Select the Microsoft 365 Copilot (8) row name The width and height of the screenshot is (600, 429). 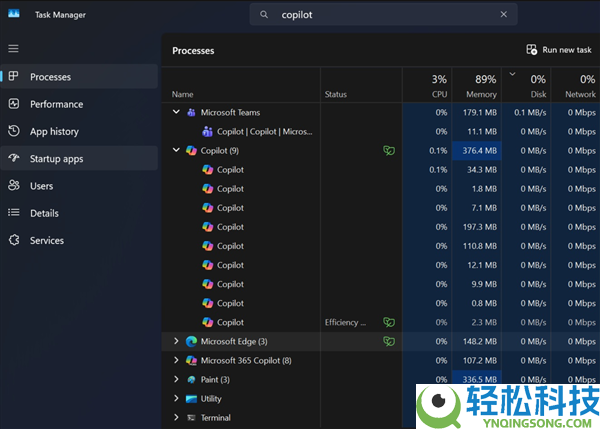pos(246,360)
